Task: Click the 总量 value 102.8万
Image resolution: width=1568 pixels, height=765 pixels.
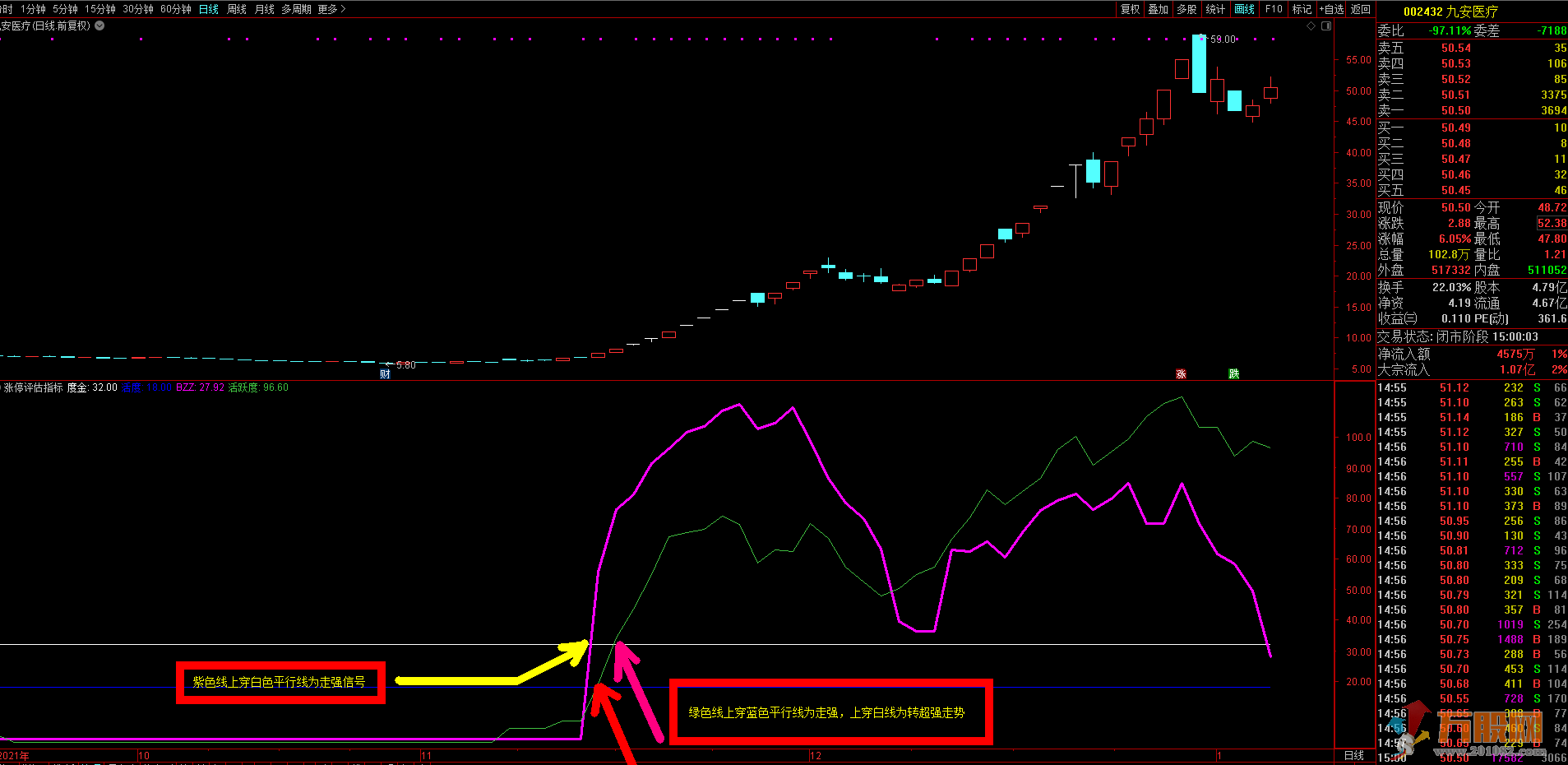Action: point(1448,254)
